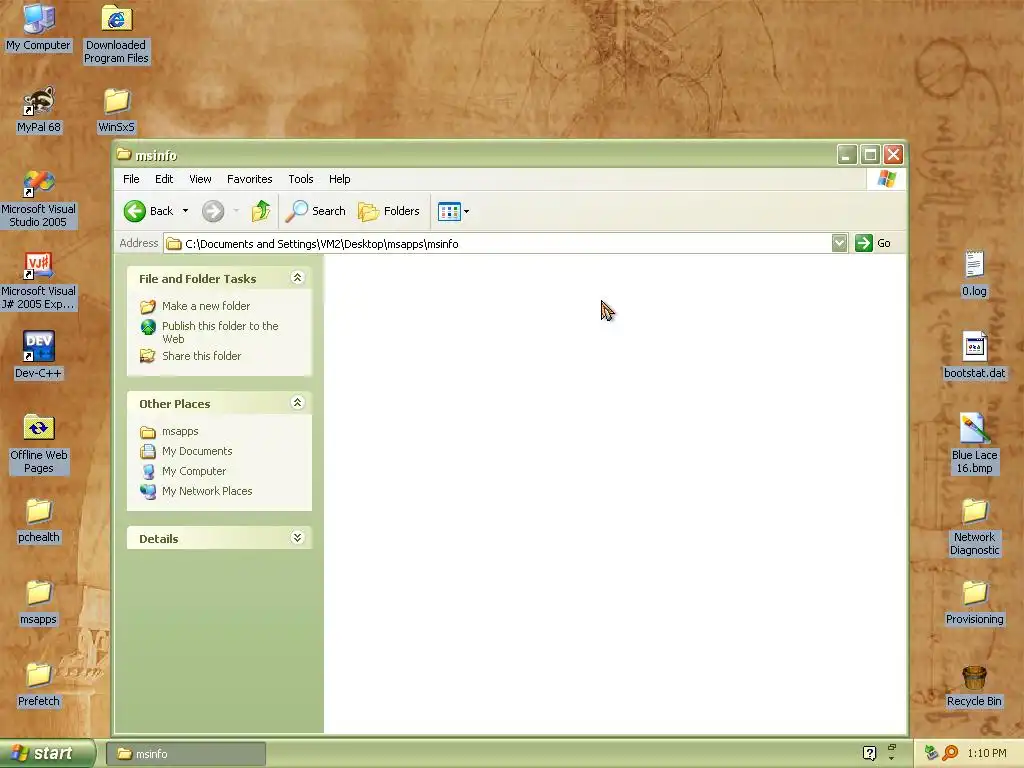Open My Documents from Other Places
This screenshot has width=1024, height=768.
point(197,451)
